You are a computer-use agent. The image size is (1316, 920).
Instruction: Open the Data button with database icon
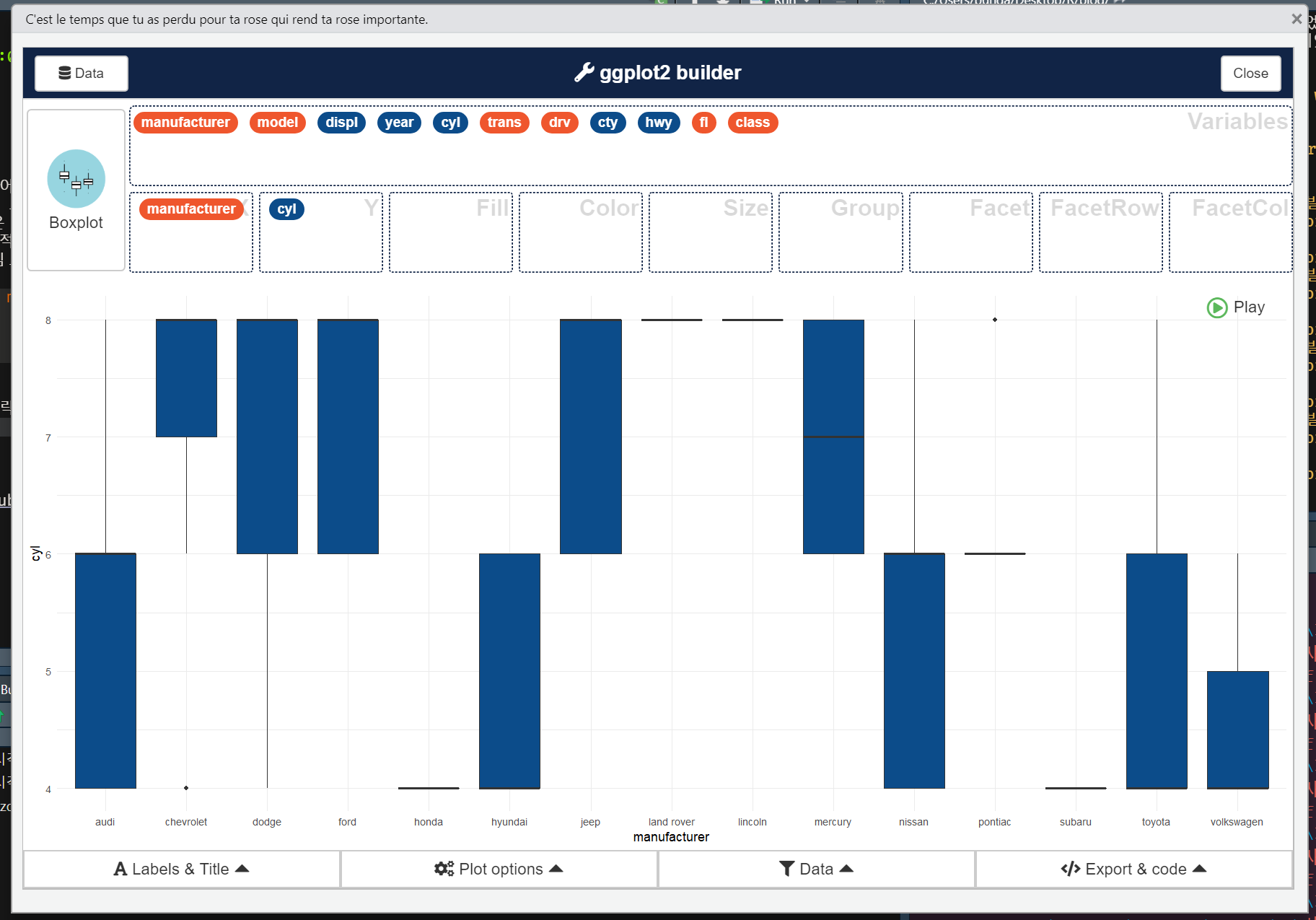pyautogui.click(x=82, y=74)
